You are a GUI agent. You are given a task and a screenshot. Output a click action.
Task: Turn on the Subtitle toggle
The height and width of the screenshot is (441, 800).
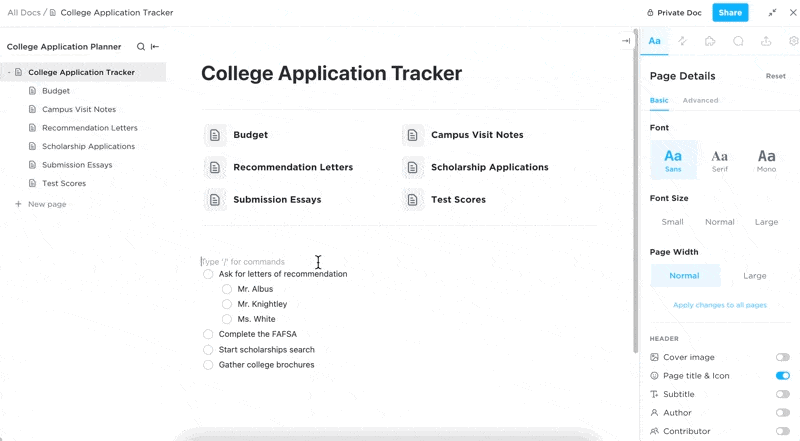[x=782, y=394]
